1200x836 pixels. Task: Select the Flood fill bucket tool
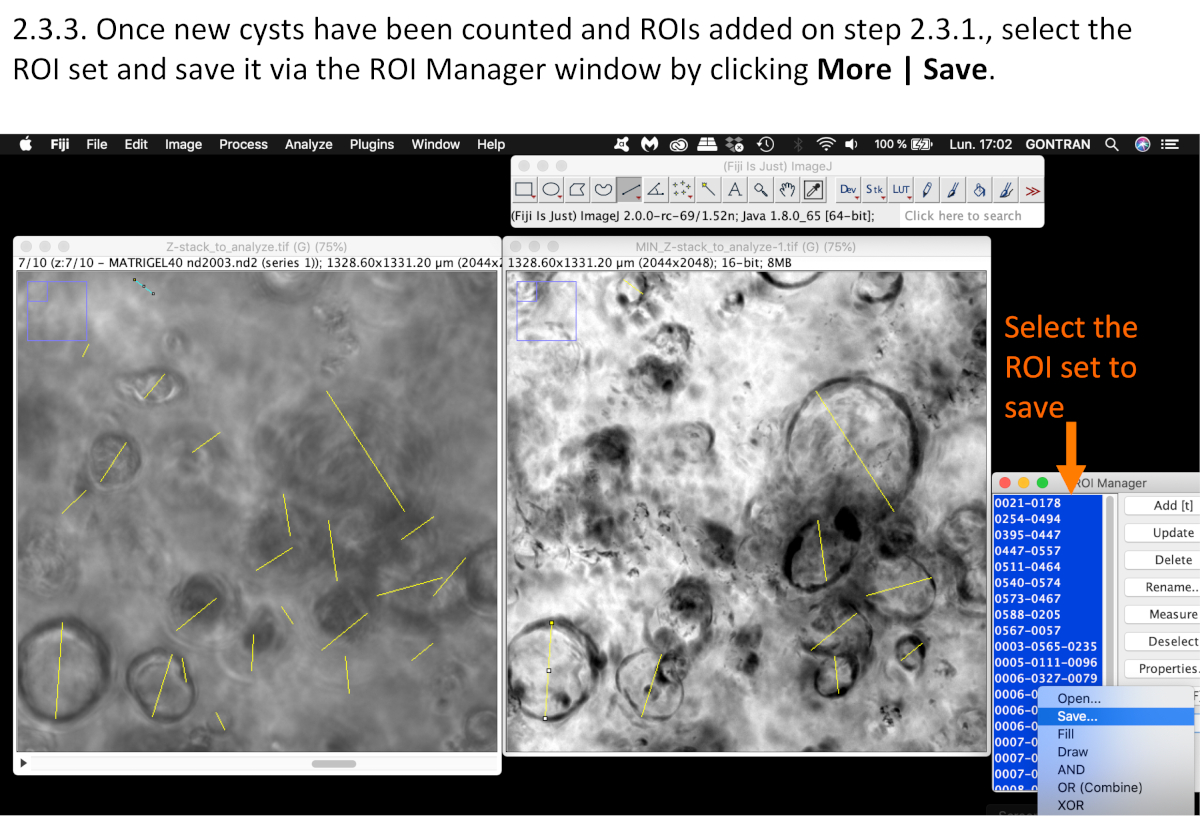(x=979, y=189)
